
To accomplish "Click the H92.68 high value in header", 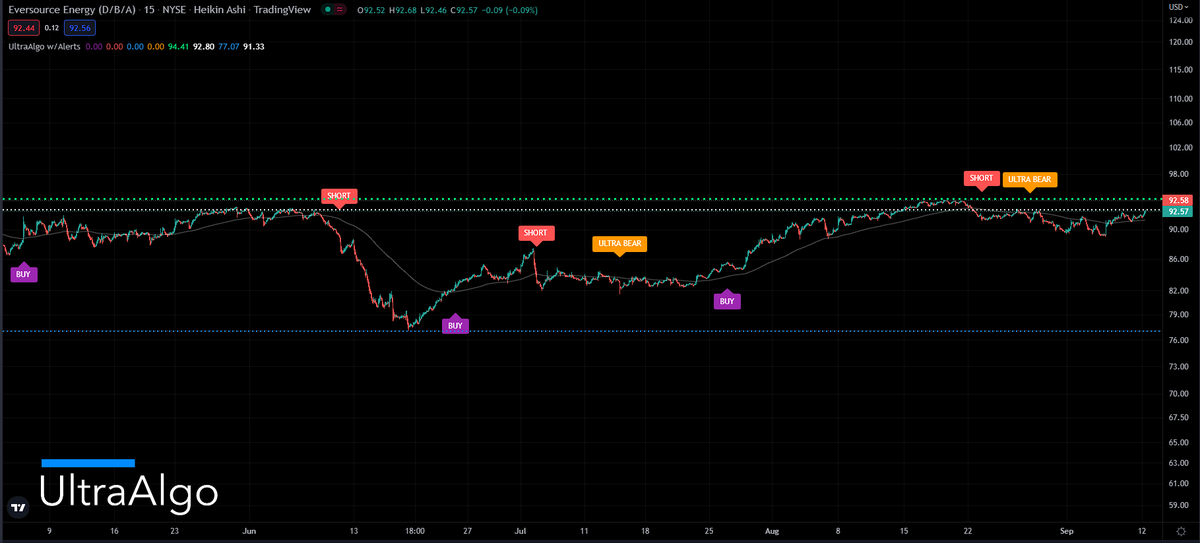I will [x=405, y=8].
